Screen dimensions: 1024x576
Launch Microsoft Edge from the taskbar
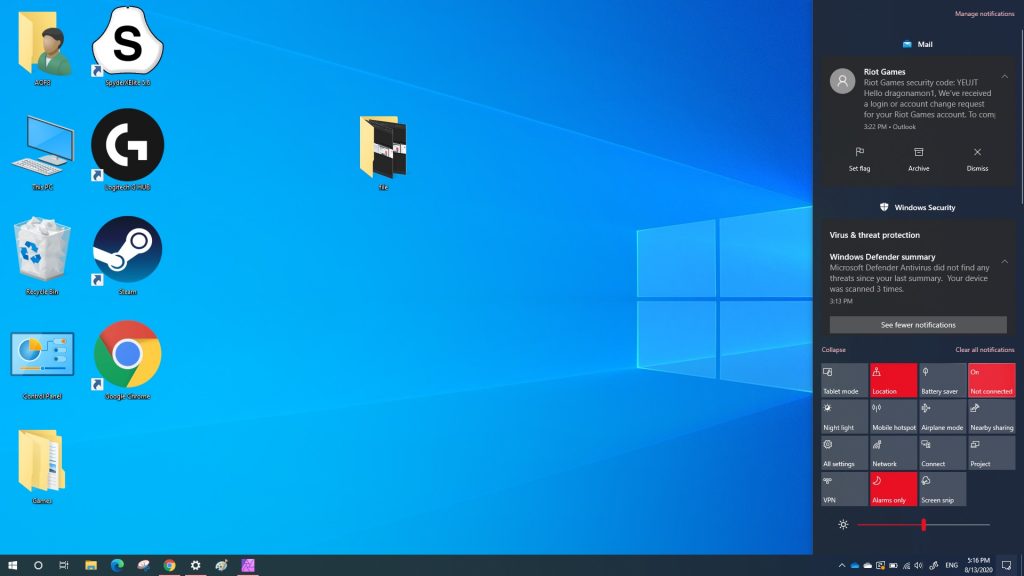coord(118,566)
